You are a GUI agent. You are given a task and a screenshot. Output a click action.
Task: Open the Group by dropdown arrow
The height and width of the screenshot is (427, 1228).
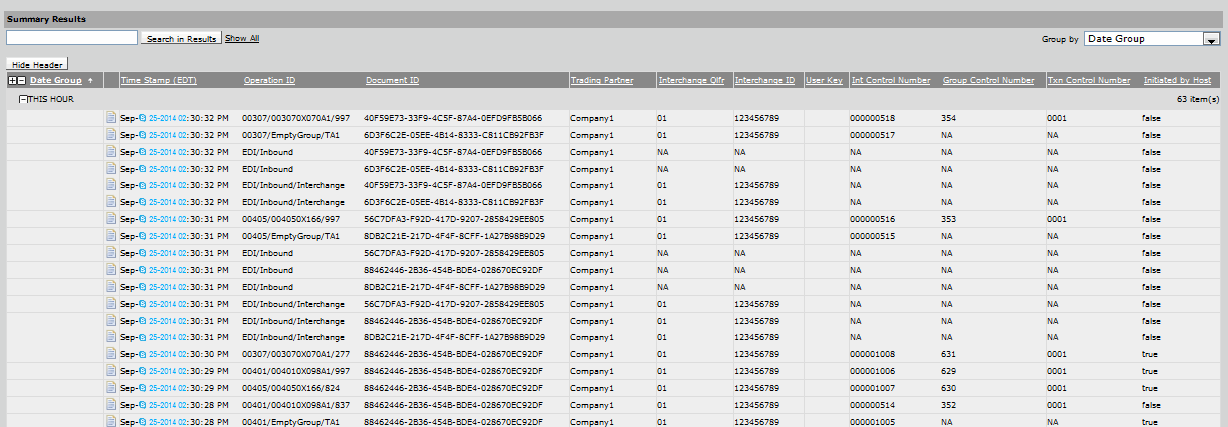[1211, 39]
